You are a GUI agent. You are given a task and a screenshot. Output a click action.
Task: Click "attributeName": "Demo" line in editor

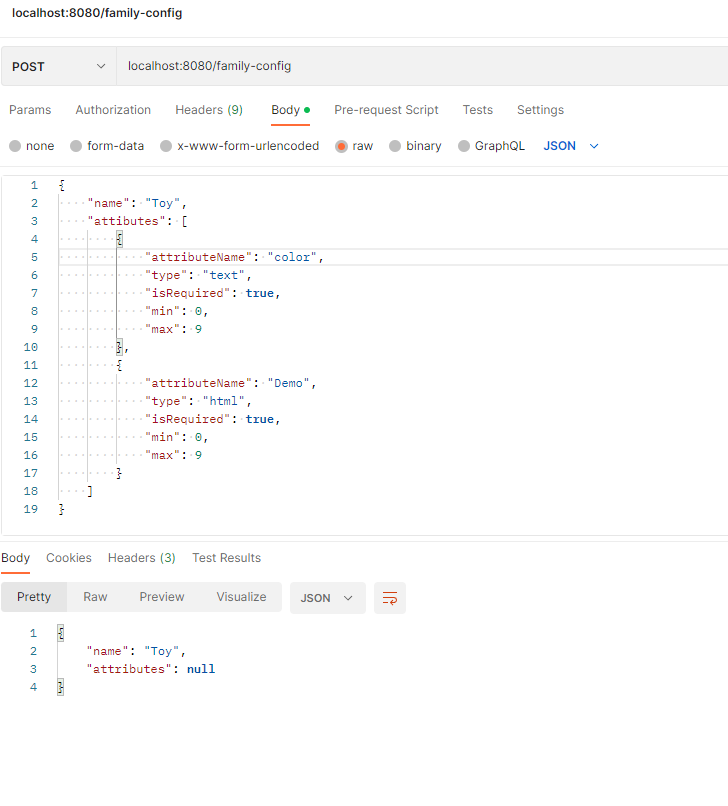pos(230,383)
